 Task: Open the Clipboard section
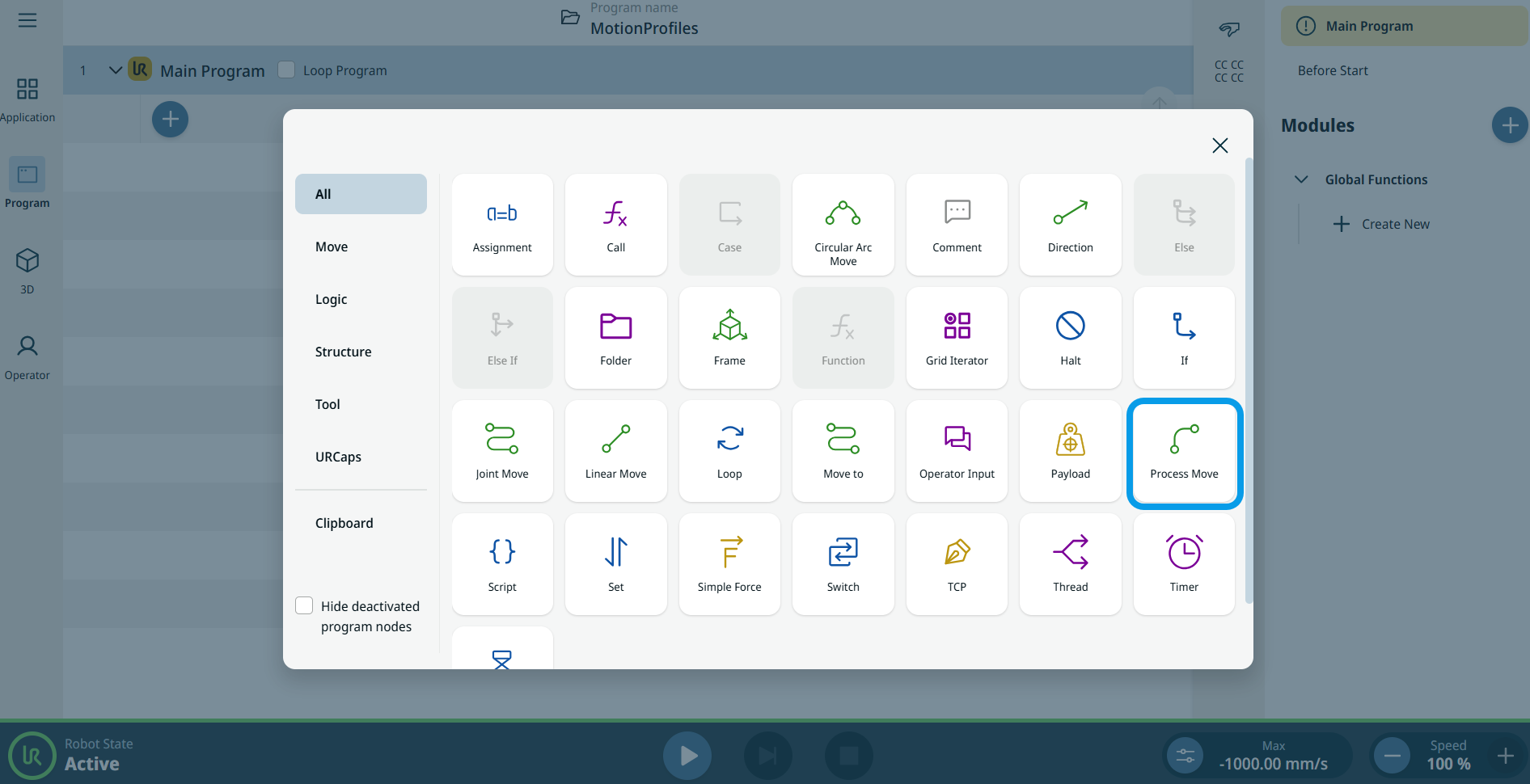point(344,523)
